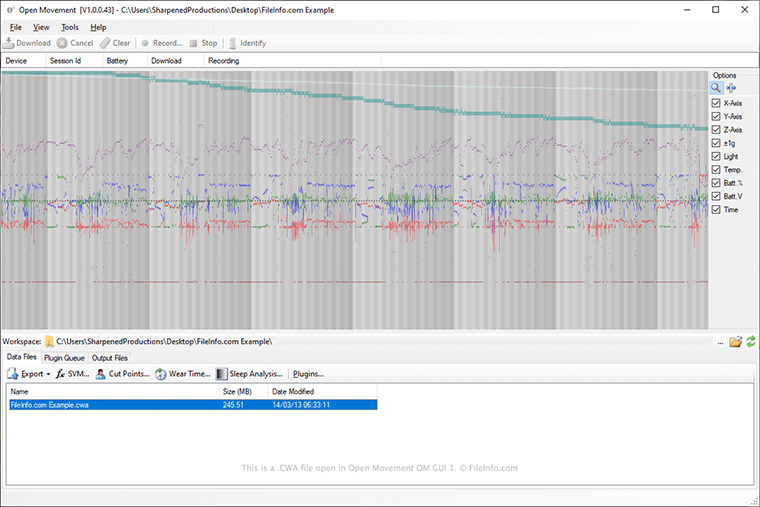Image resolution: width=760 pixels, height=507 pixels.
Task: Open the Wear Time analysis tool
Action: 160,374
